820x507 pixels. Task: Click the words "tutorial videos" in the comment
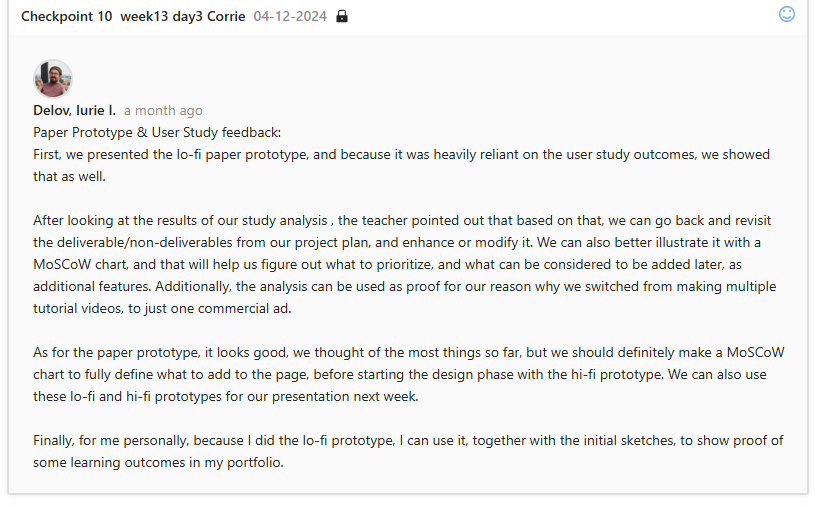point(85,308)
